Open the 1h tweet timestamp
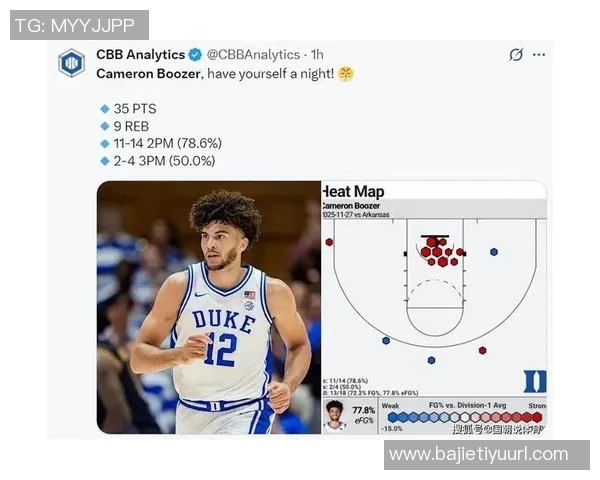Screen dimensions: 600x480 [317, 54]
